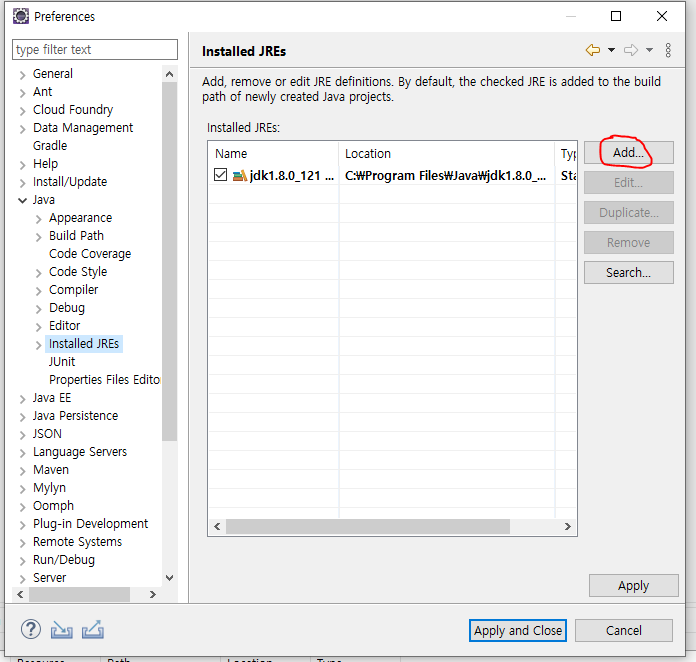Toggle the jdk1.8.0_121 checkbox
This screenshot has height=662, width=696.
pyautogui.click(x=221, y=175)
